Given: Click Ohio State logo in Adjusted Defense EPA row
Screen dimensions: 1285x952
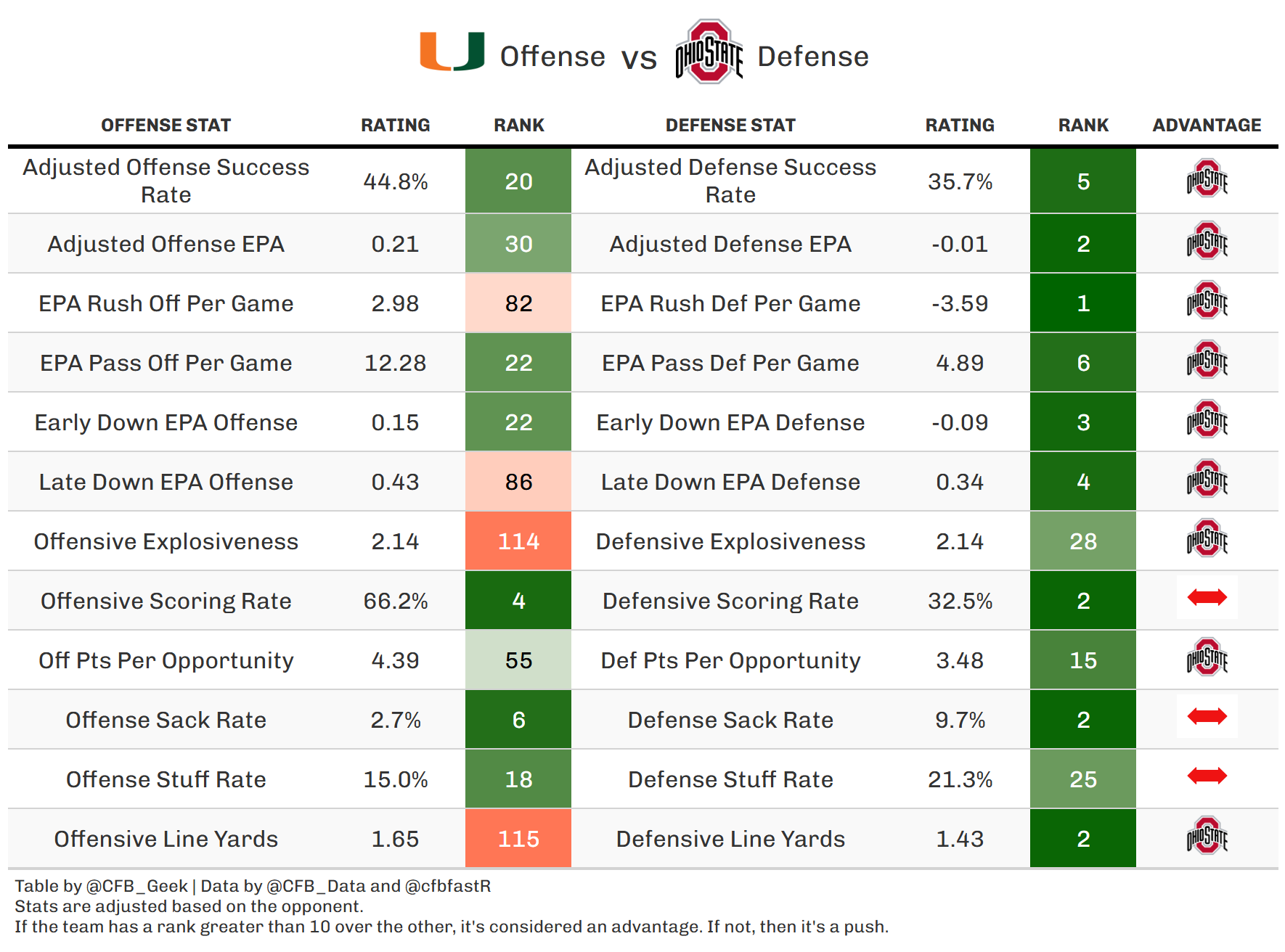Looking at the screenshot, I should coord(1207,242).
